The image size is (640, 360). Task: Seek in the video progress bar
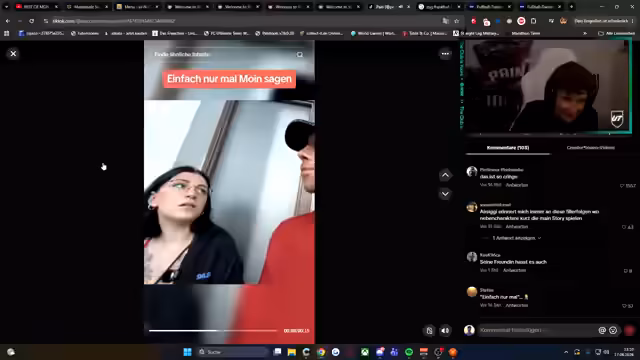213,331
